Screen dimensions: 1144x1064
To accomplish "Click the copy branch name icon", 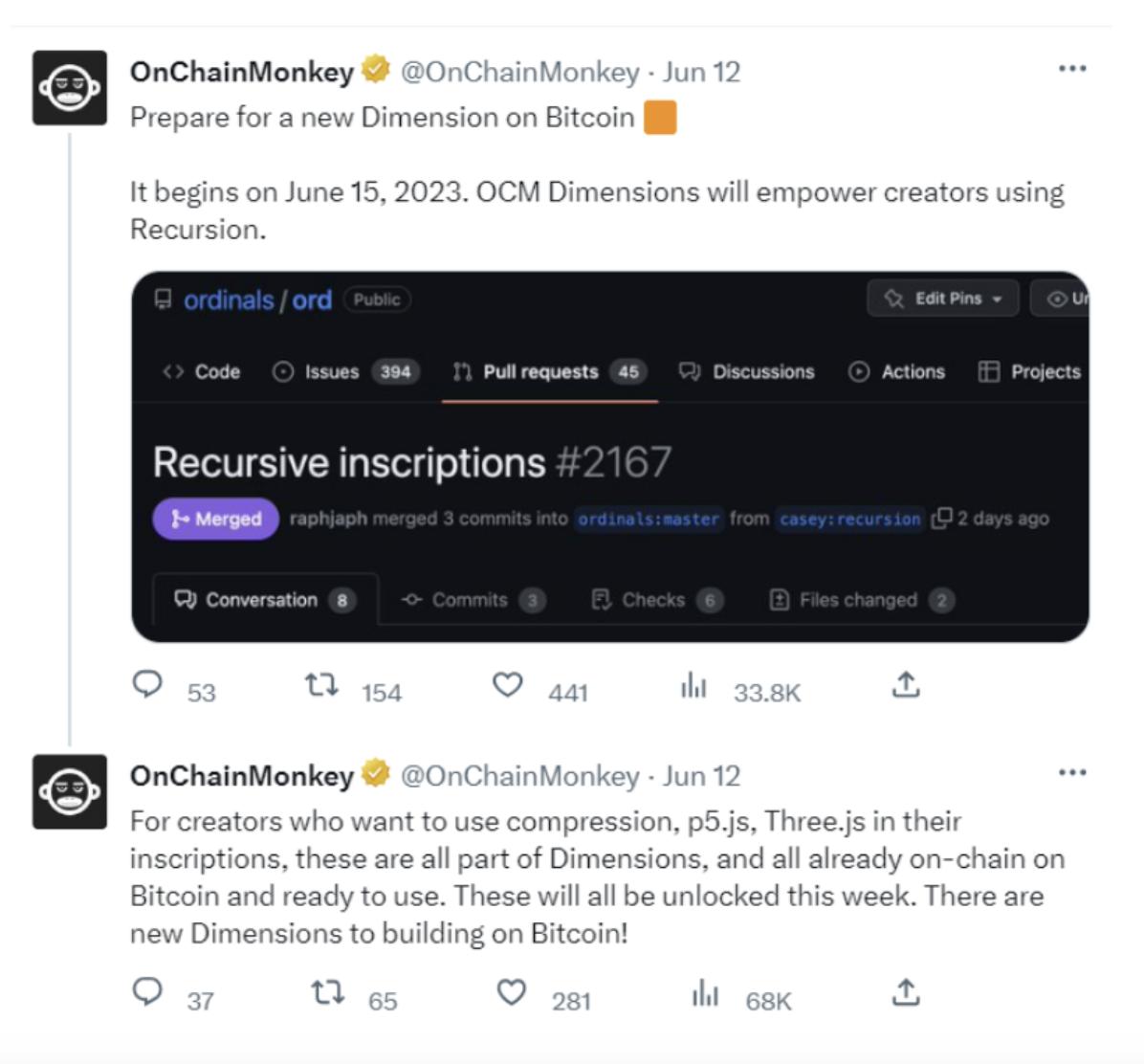I will click(941, 519).
